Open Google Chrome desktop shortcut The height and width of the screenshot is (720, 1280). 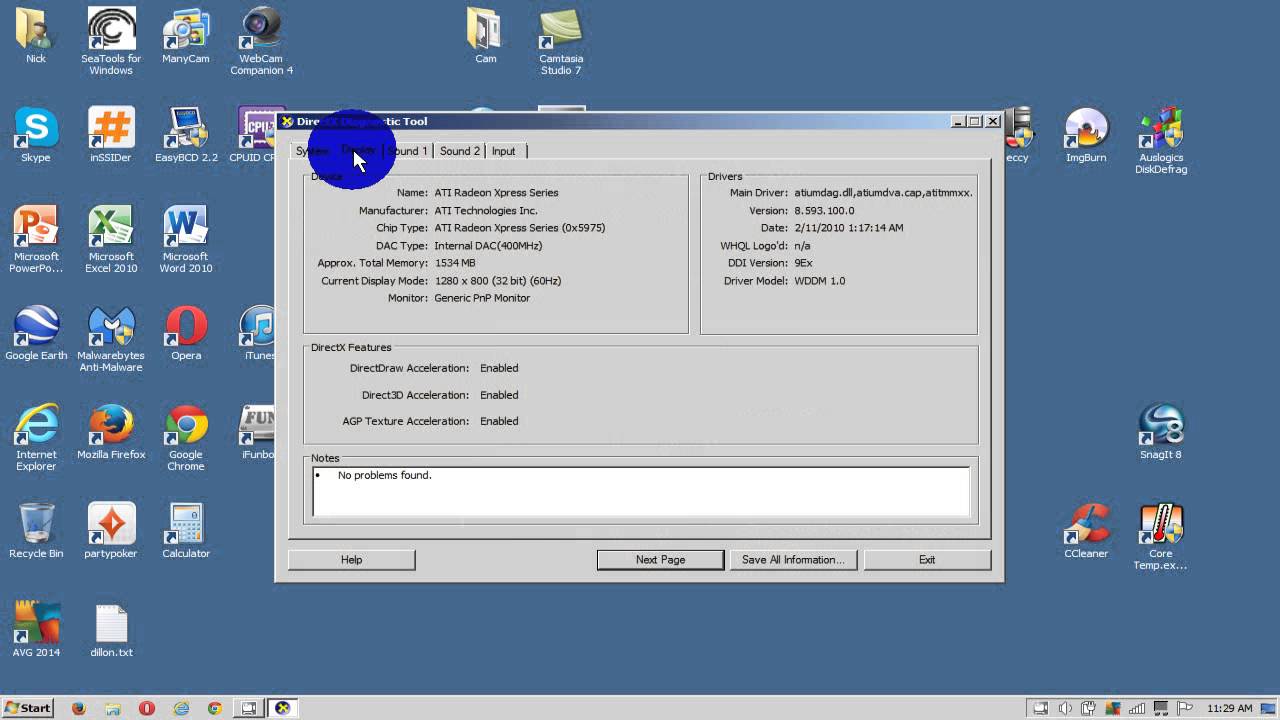(x=186, y=438)
